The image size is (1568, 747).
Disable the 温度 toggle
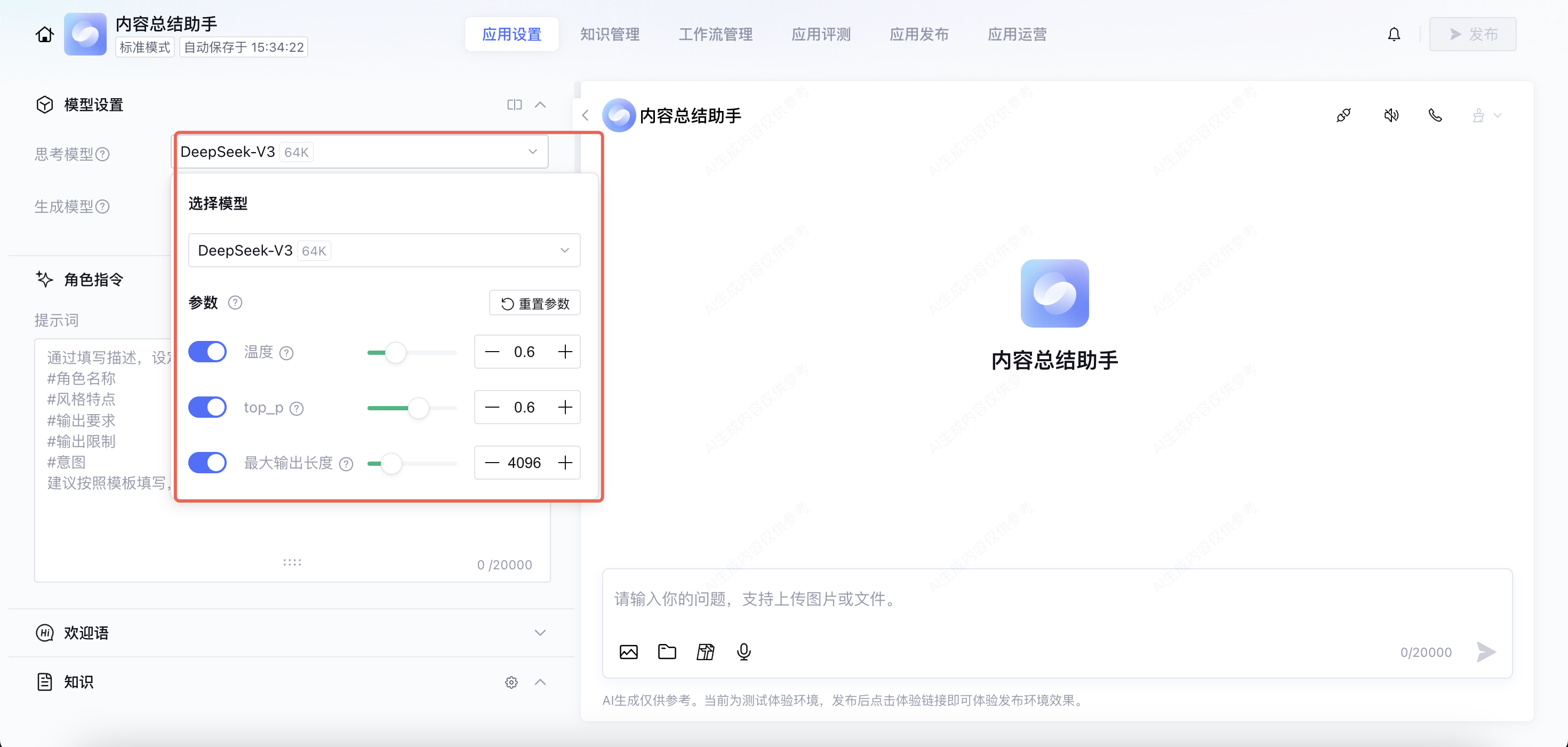[207, 352]
